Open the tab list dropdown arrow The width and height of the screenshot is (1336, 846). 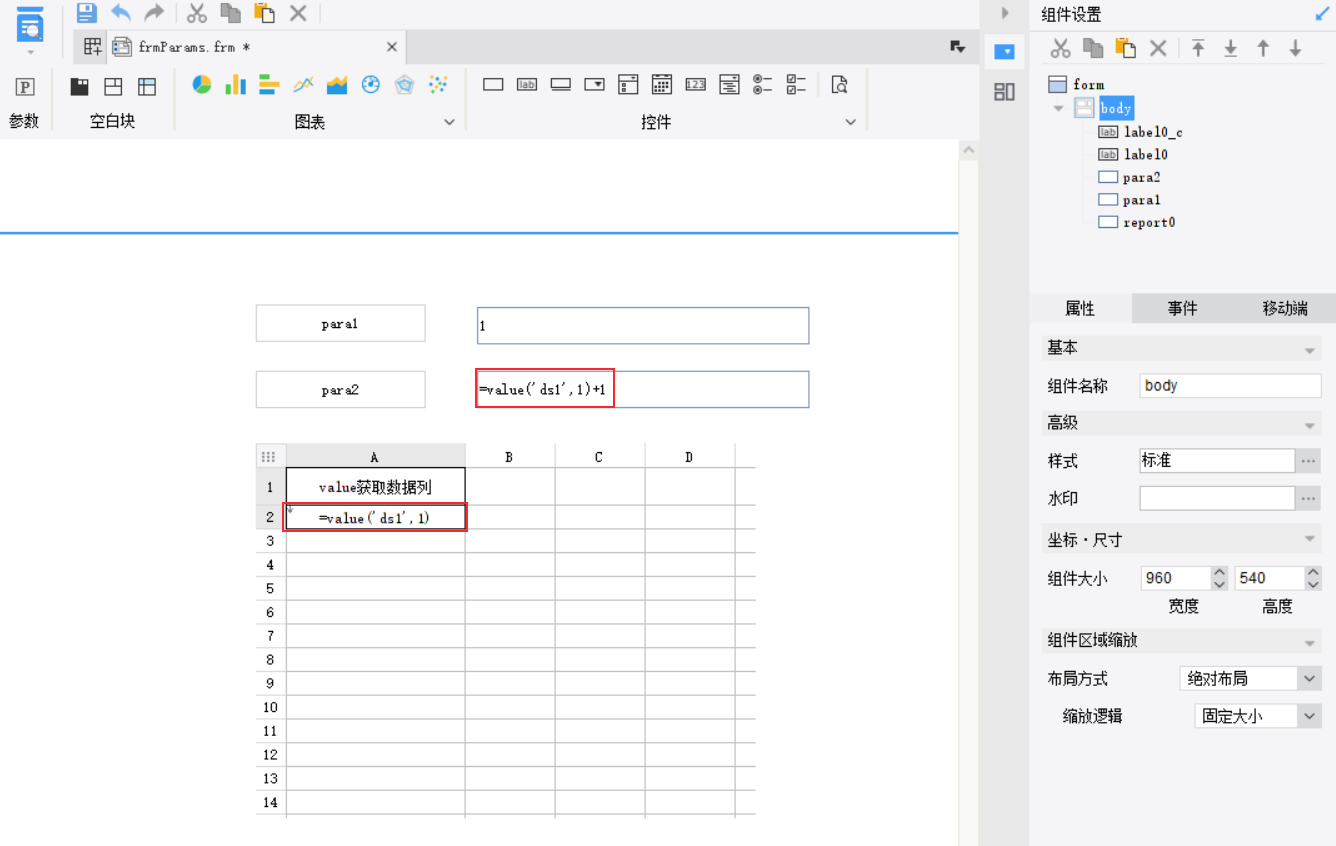(x=957, y=47)
